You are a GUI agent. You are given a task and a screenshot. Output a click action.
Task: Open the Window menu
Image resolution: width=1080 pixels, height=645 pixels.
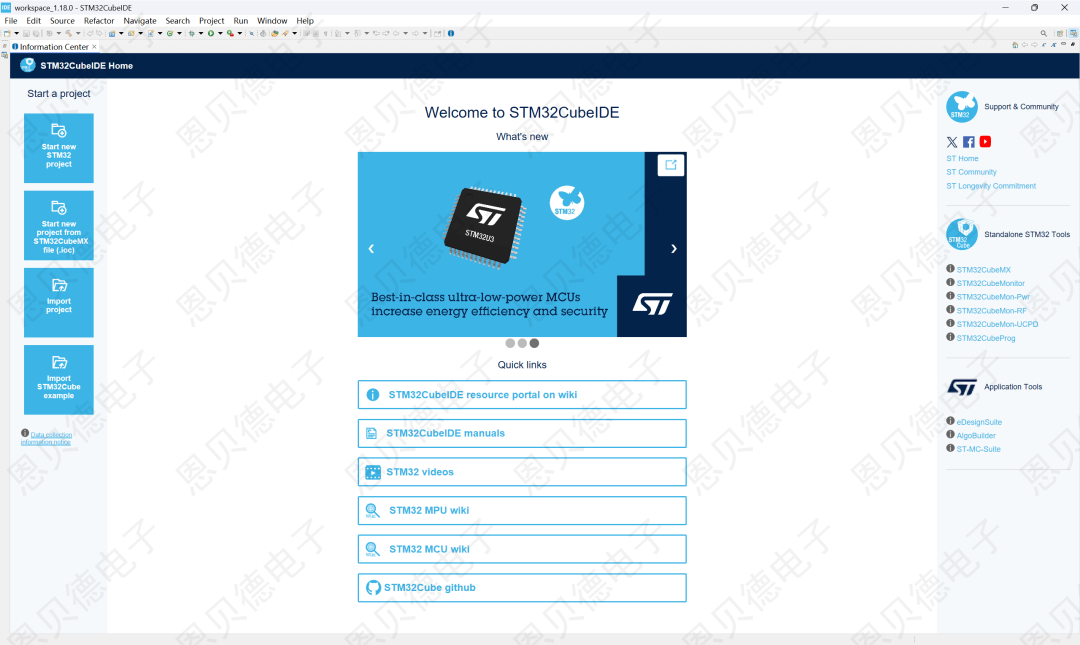[272, 21]
